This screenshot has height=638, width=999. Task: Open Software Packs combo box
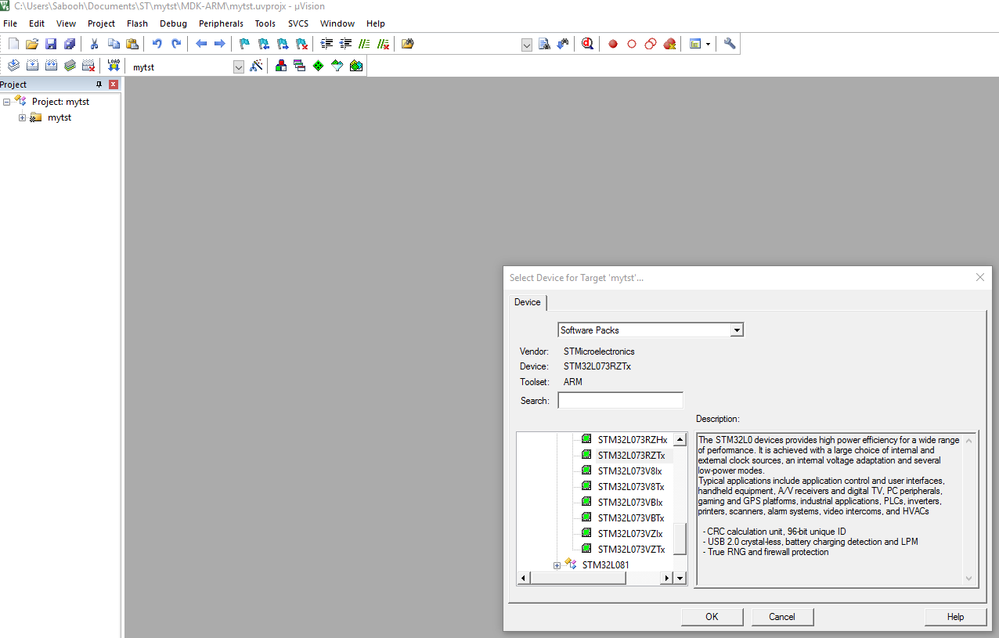tap(650, 330)
